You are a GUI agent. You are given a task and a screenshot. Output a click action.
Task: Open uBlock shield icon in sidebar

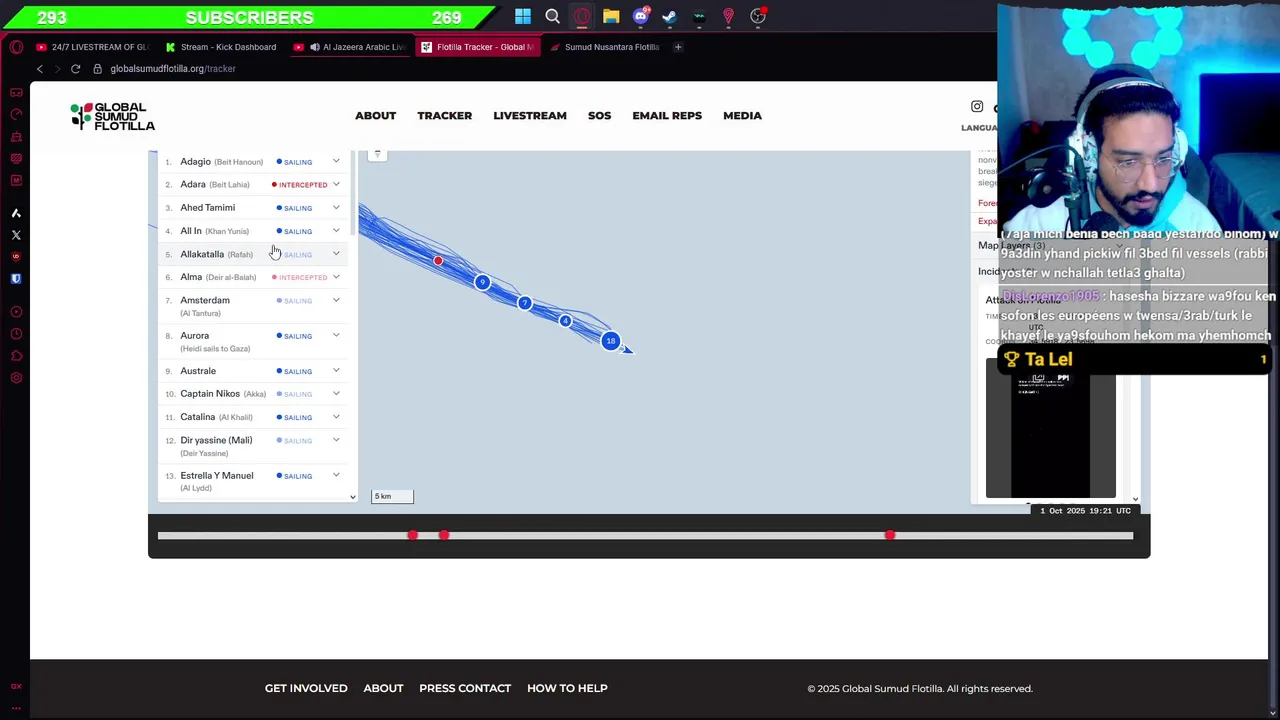coord(16,256)
